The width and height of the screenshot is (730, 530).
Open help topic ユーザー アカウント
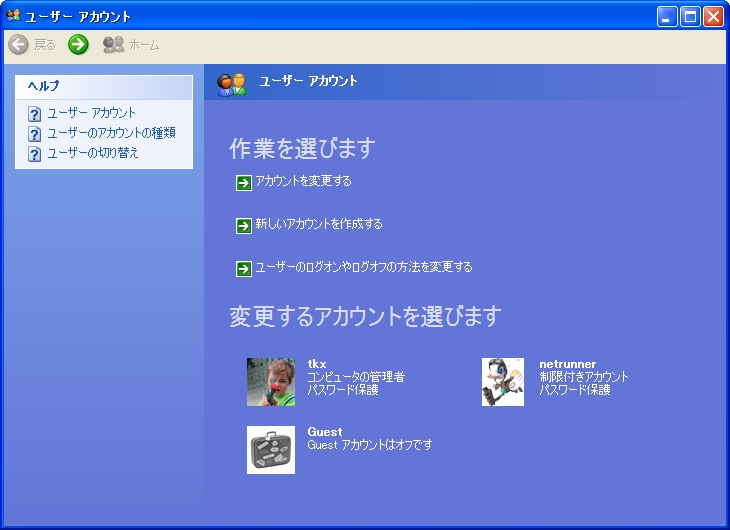(x=92, y=113)
